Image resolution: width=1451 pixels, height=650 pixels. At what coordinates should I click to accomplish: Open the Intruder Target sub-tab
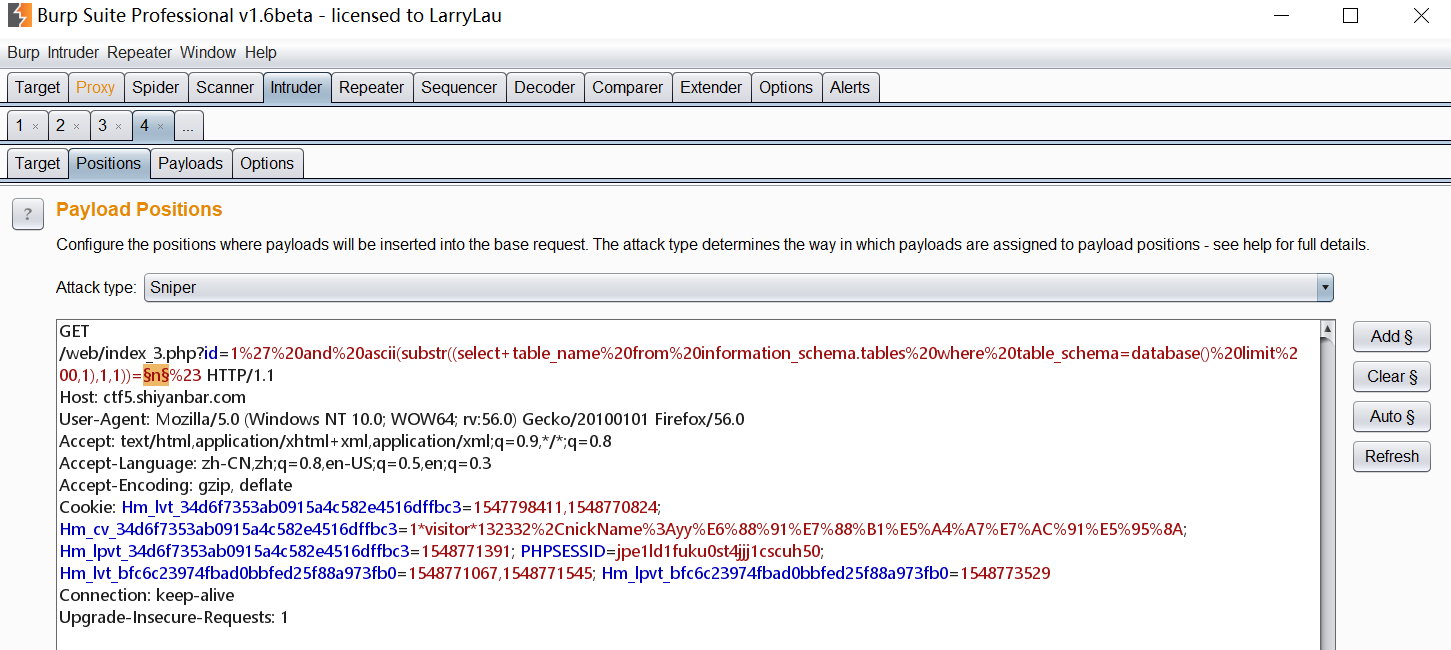[x=38, y=163]
